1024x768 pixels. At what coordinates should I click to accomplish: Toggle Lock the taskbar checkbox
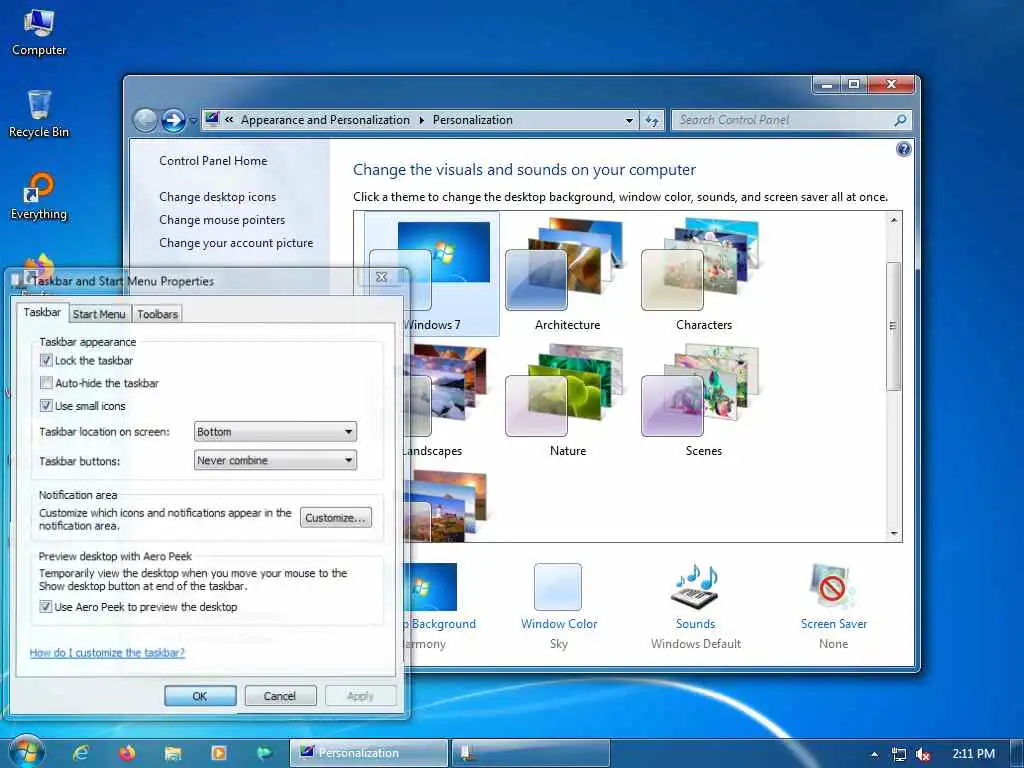(46, 360)
